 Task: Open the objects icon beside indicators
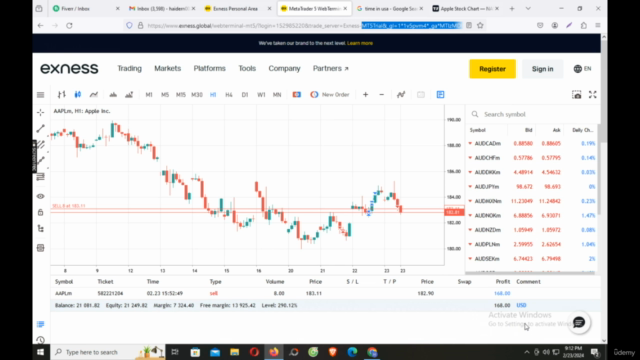tap(129, 95)
